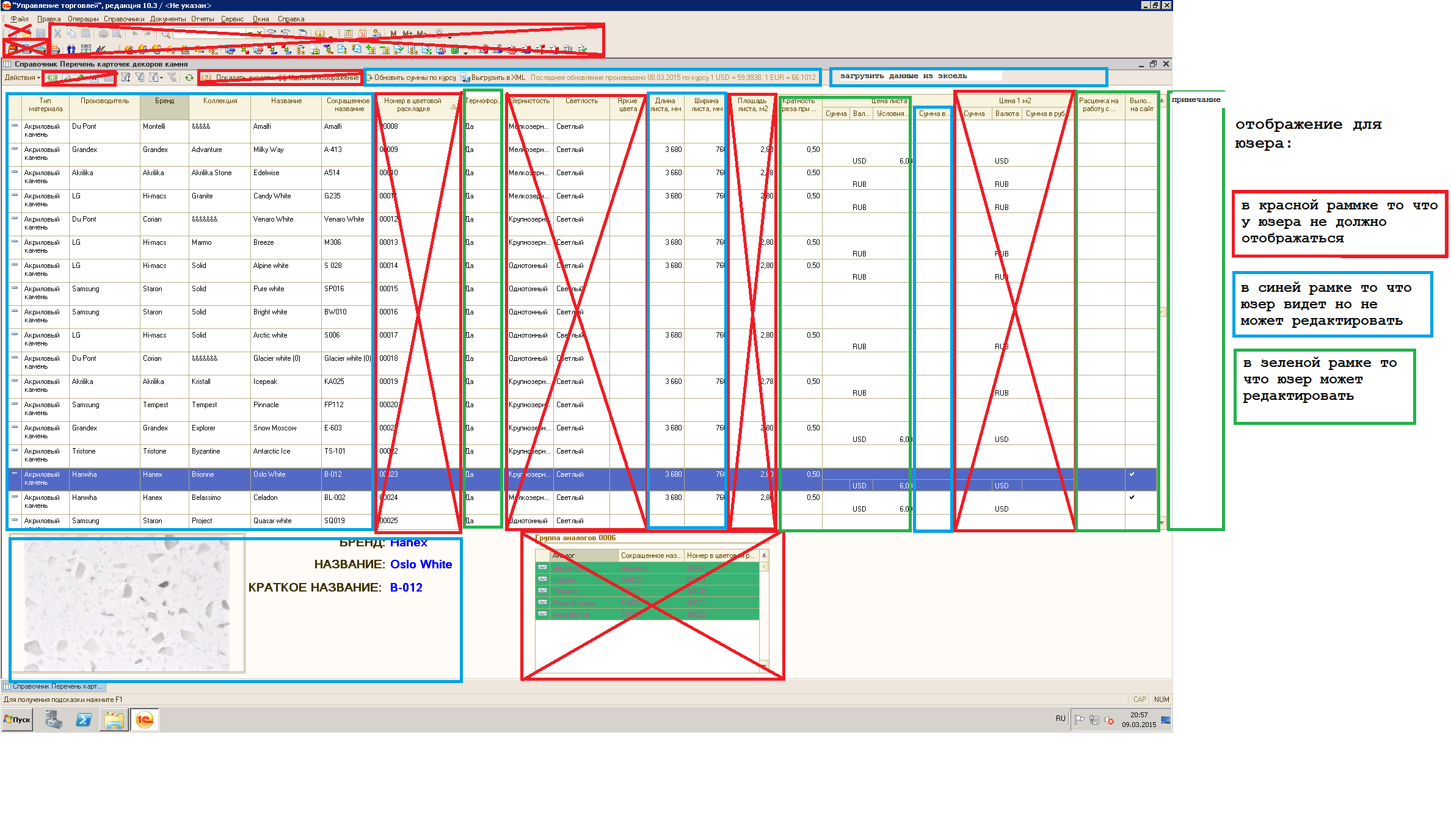Click the Set filter by current value icon
This screenshot has width=1451, height=840.
[140, 78]
